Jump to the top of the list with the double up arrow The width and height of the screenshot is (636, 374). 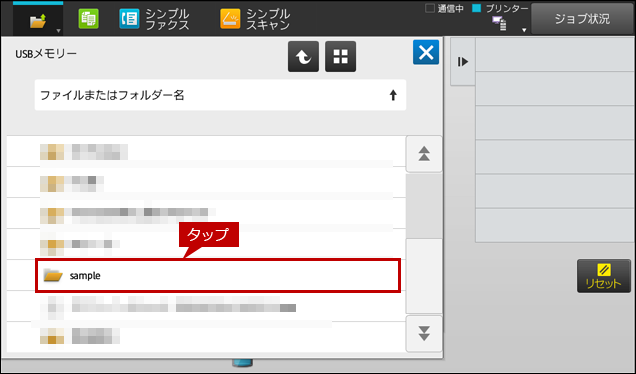(424, 154)
